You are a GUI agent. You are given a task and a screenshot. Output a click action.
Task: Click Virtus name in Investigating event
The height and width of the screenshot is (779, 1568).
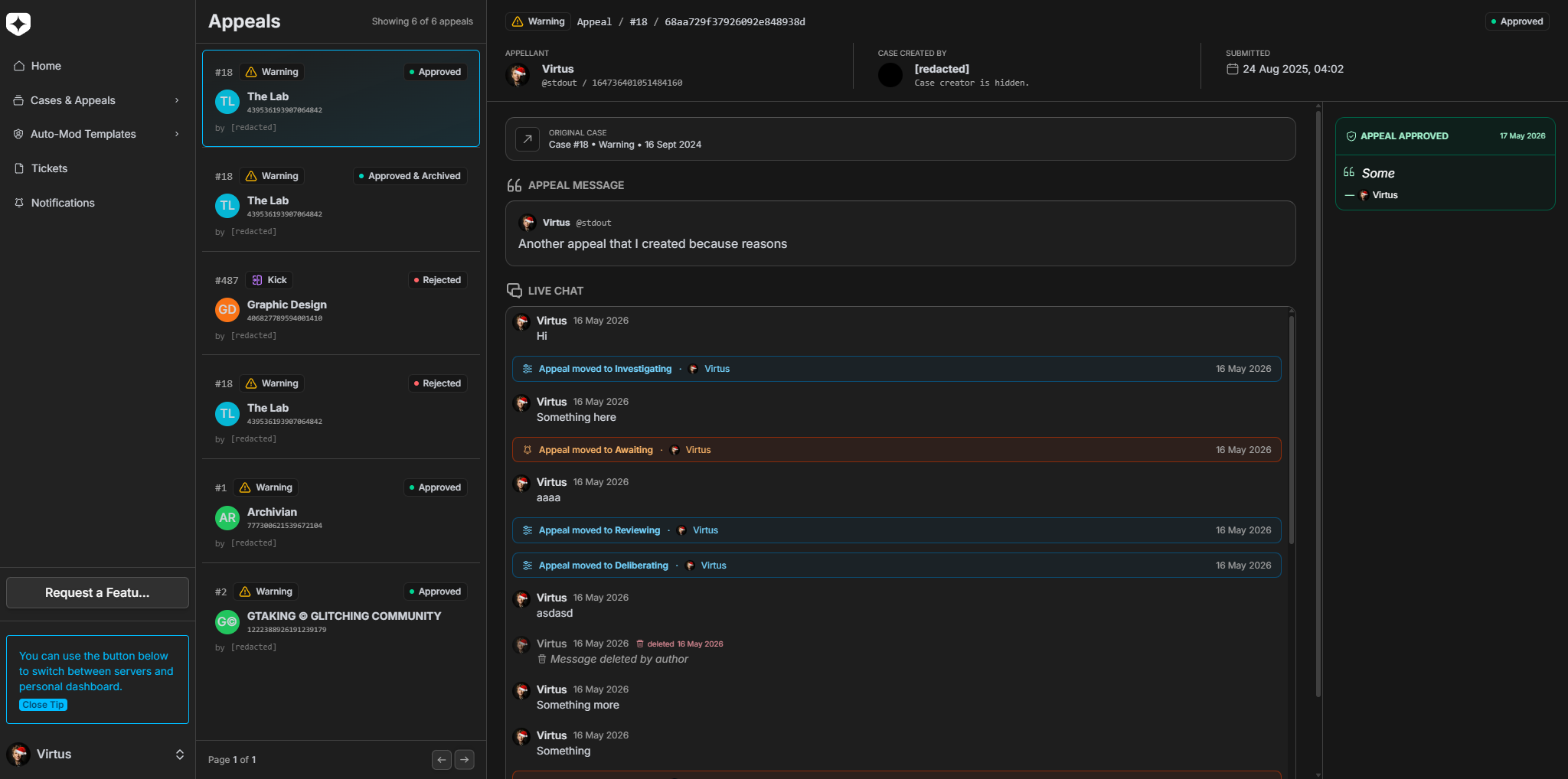click(x=717, y=369)
